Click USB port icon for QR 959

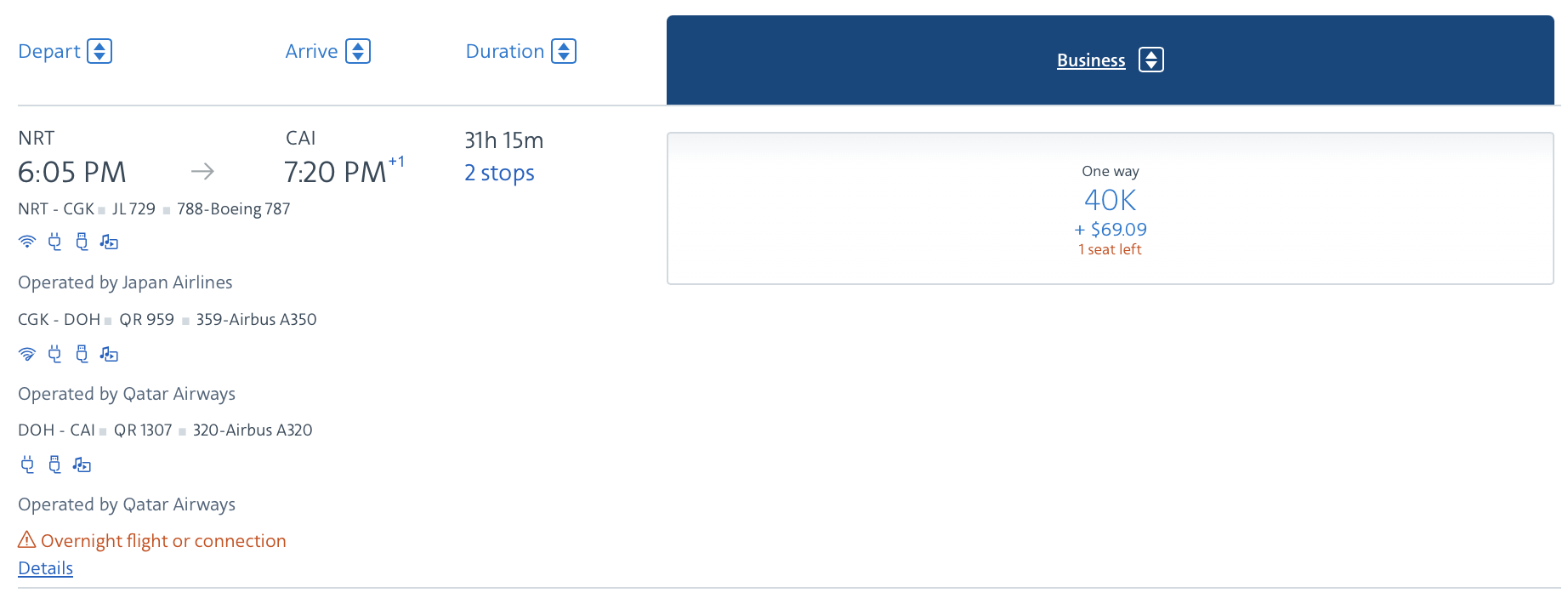click(82, 354)
